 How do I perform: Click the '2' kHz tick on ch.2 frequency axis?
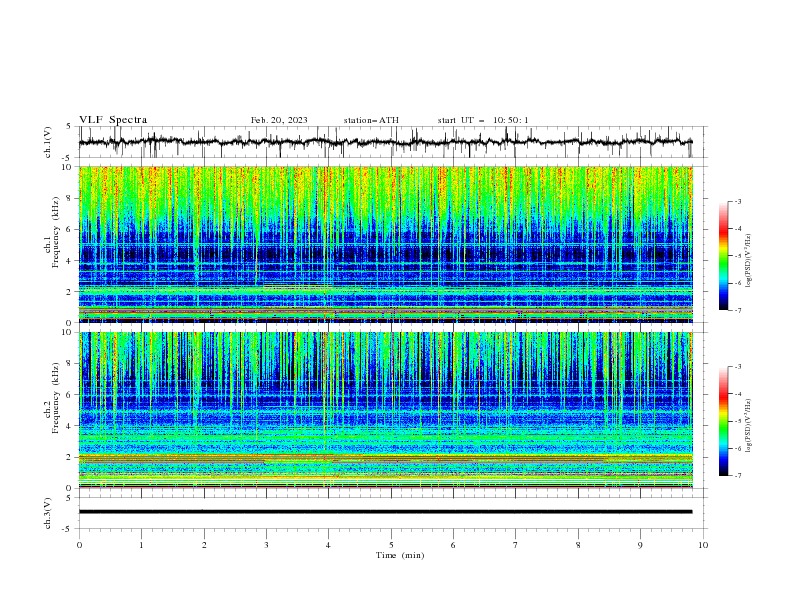[71, 457]
